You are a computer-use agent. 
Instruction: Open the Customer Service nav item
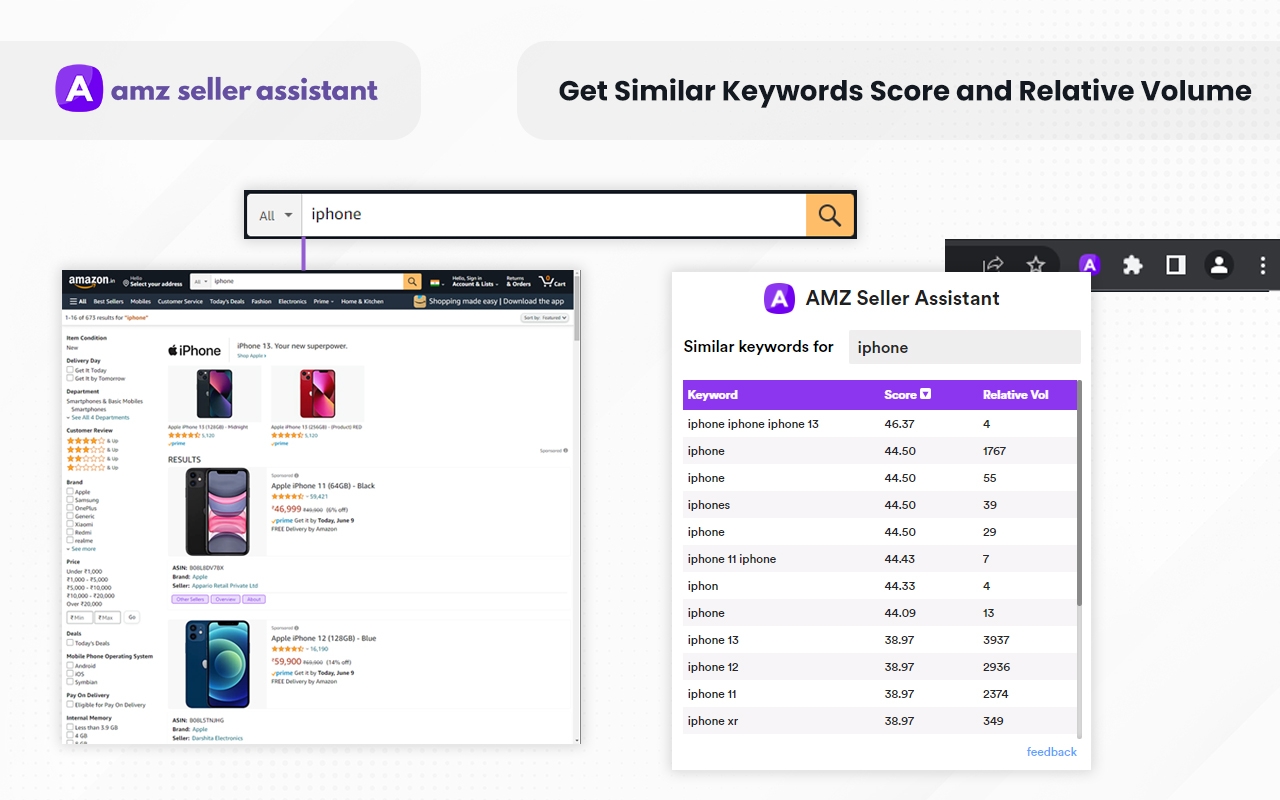180,301
